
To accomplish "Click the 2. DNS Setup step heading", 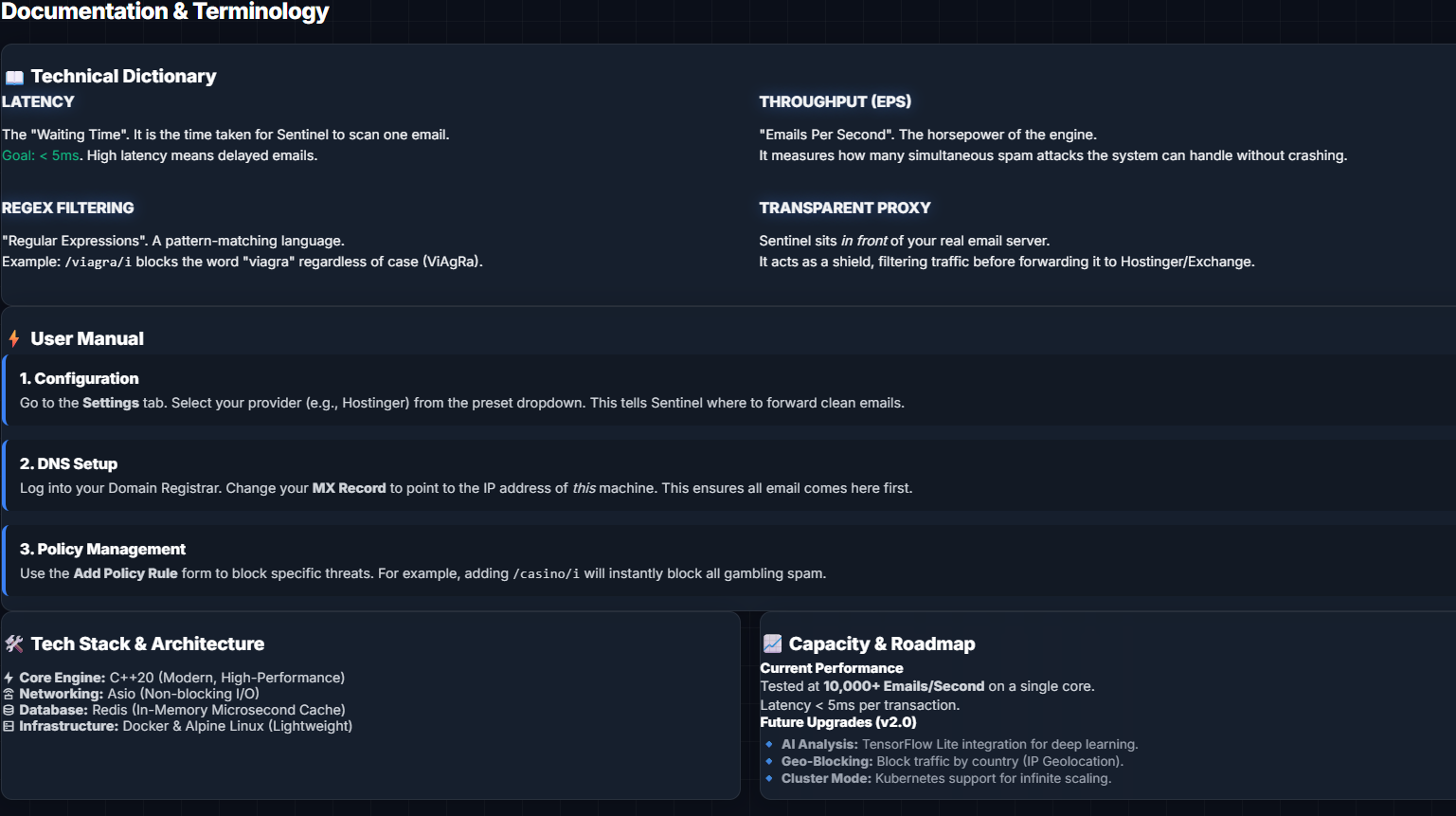I will [68, 464].
